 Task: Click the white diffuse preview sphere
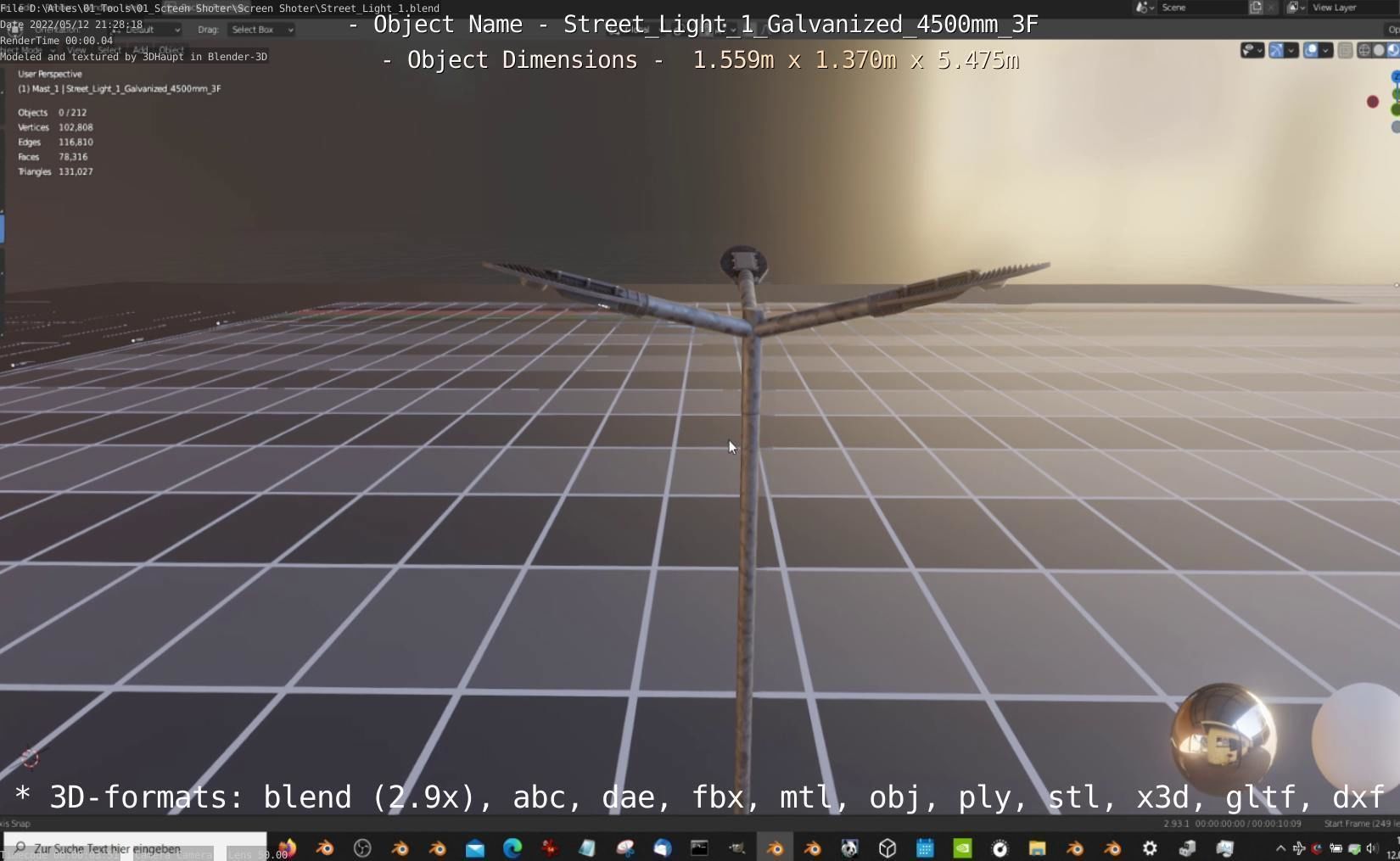pos(1356,738)
